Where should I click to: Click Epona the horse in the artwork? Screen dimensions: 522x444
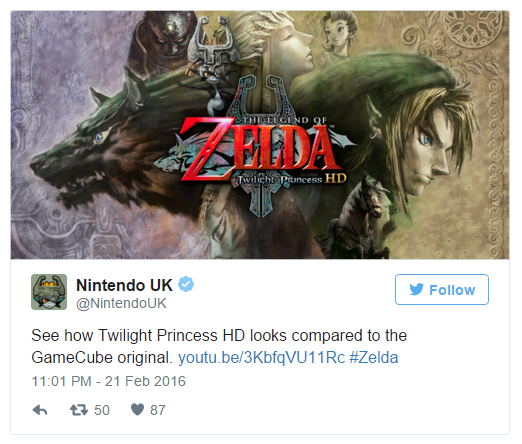[358, 220]
